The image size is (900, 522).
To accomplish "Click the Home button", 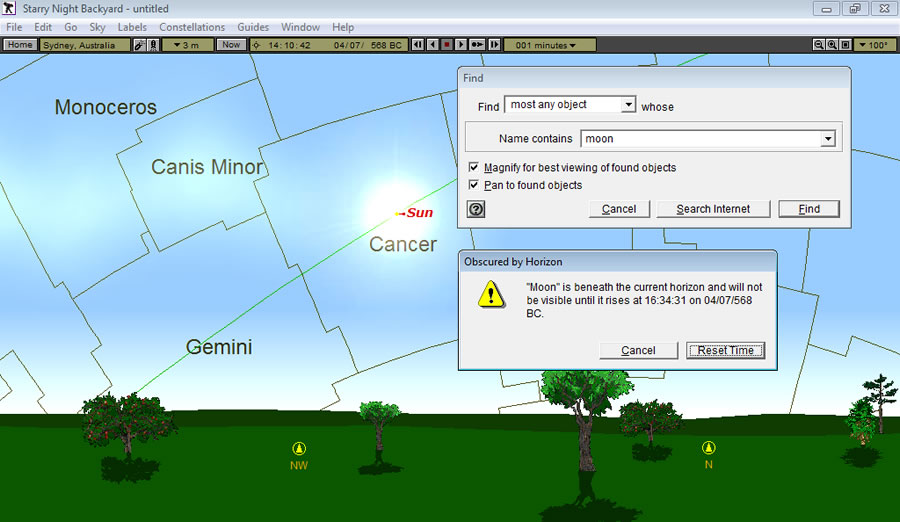I will 20,45.
